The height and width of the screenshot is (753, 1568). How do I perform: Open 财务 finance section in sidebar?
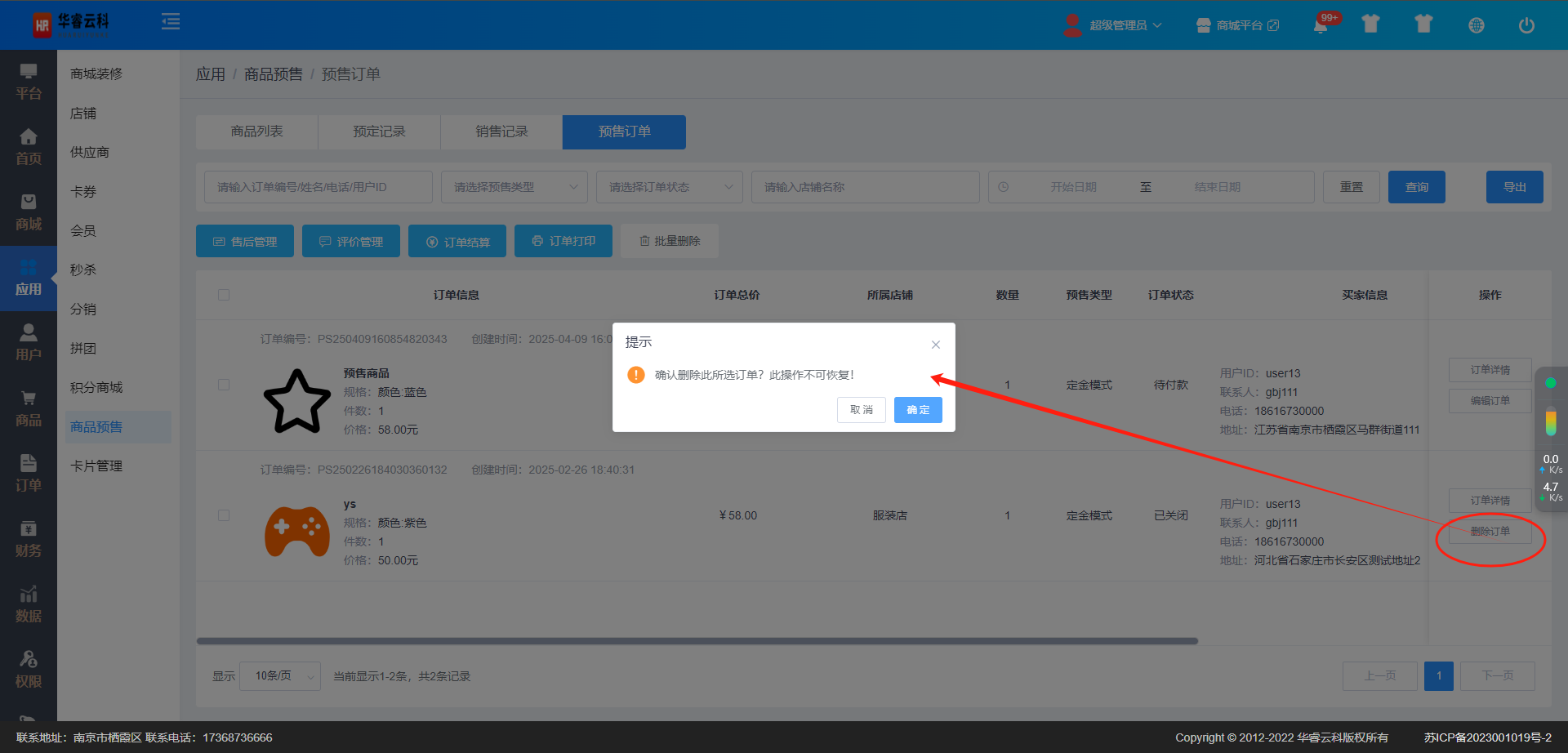point(29,540)
